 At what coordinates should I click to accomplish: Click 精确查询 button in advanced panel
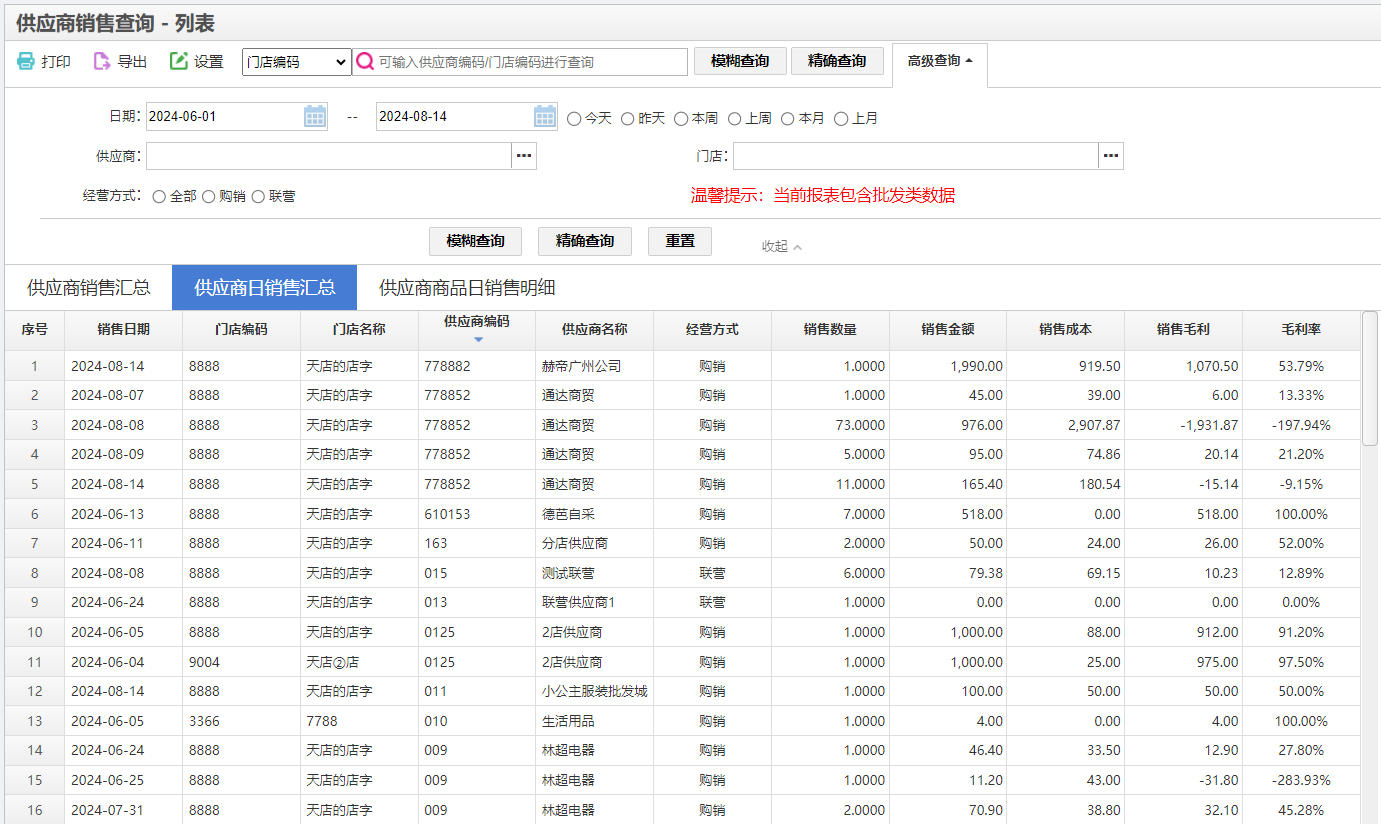tap(585, 241)
